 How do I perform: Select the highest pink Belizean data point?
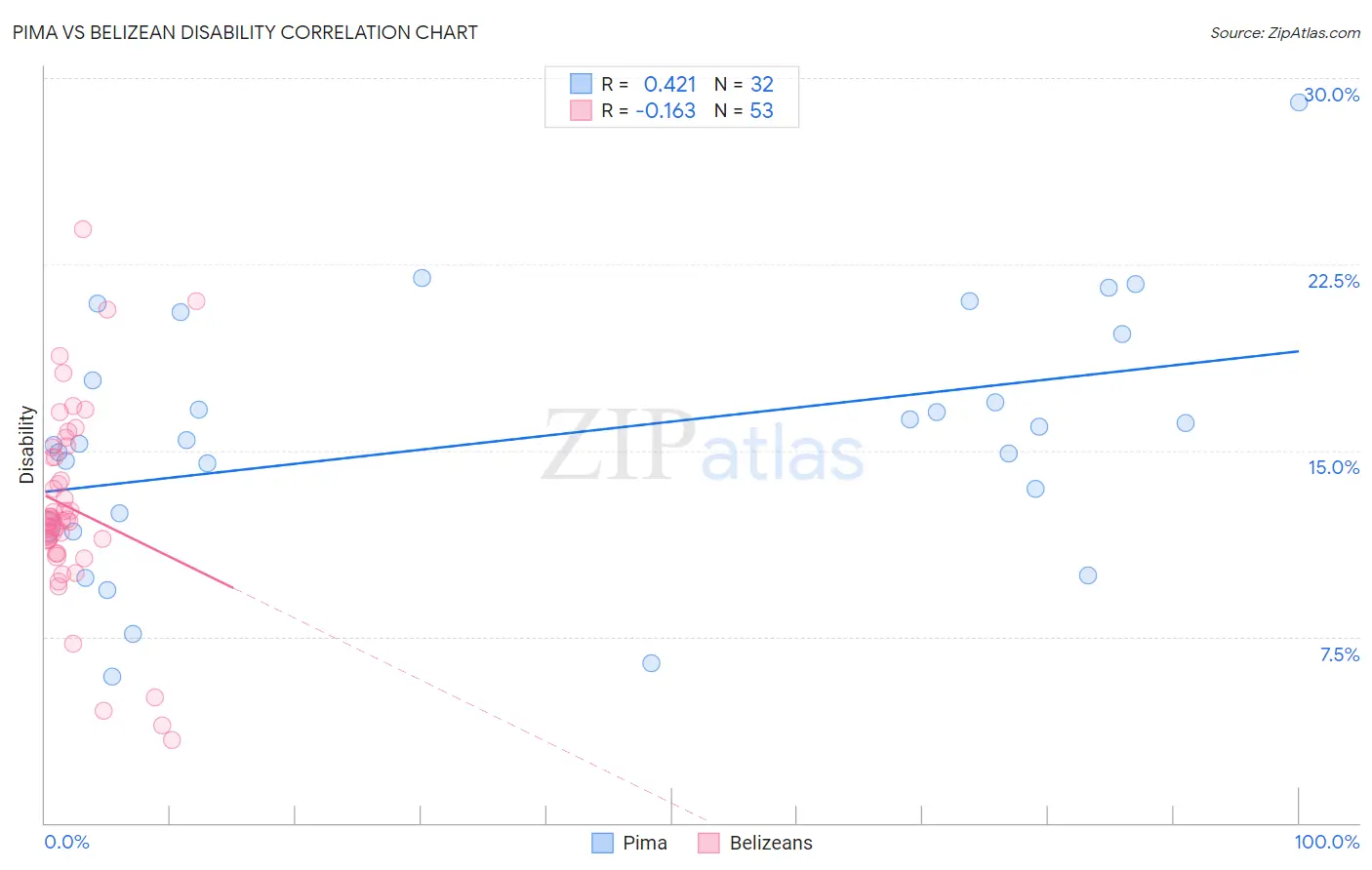click(83, 229)
